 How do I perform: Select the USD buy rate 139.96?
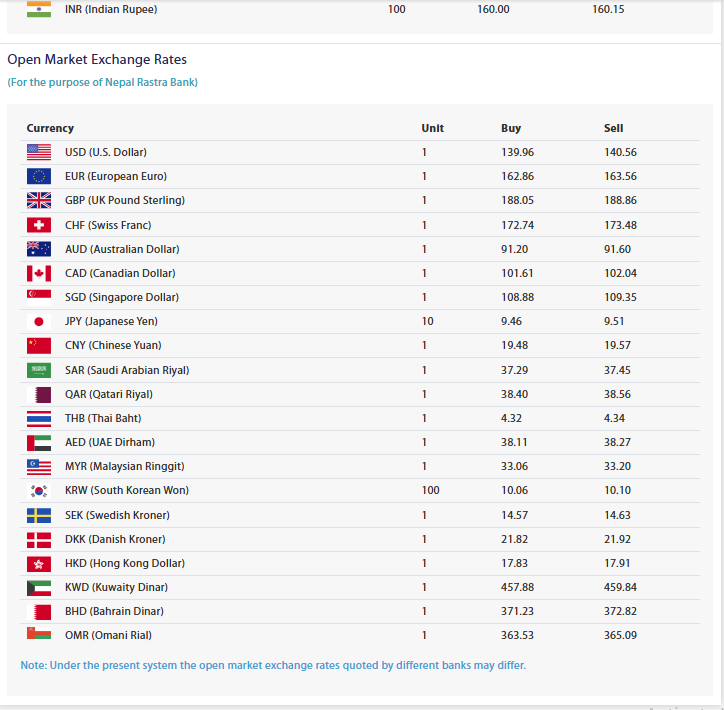[517, 152]
